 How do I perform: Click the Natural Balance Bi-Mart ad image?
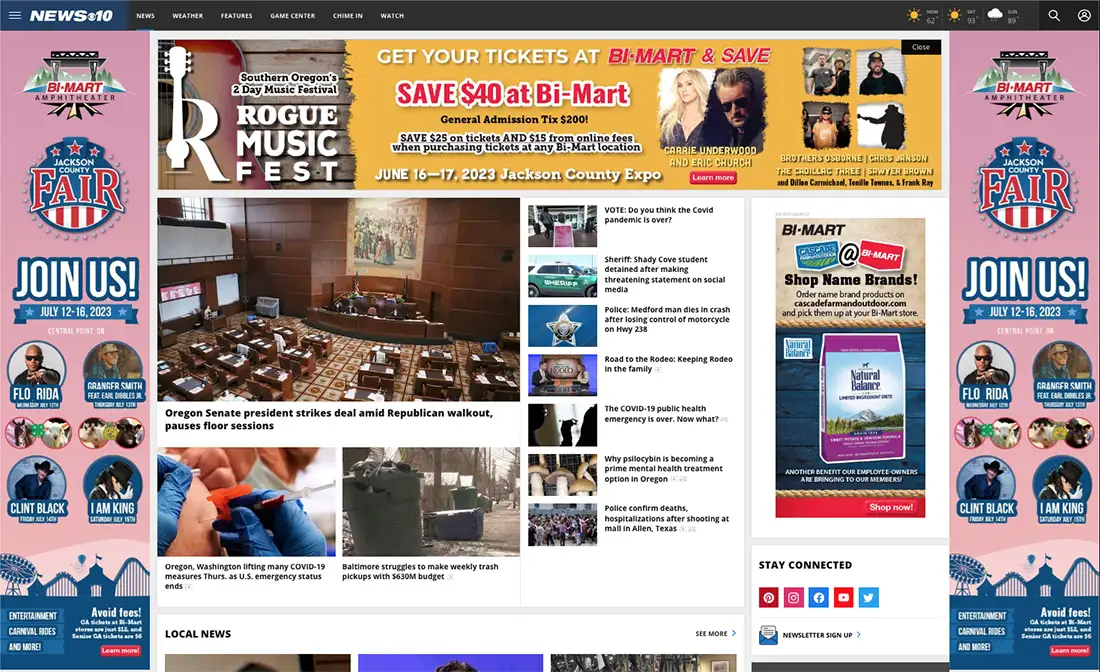pos(850,368)
